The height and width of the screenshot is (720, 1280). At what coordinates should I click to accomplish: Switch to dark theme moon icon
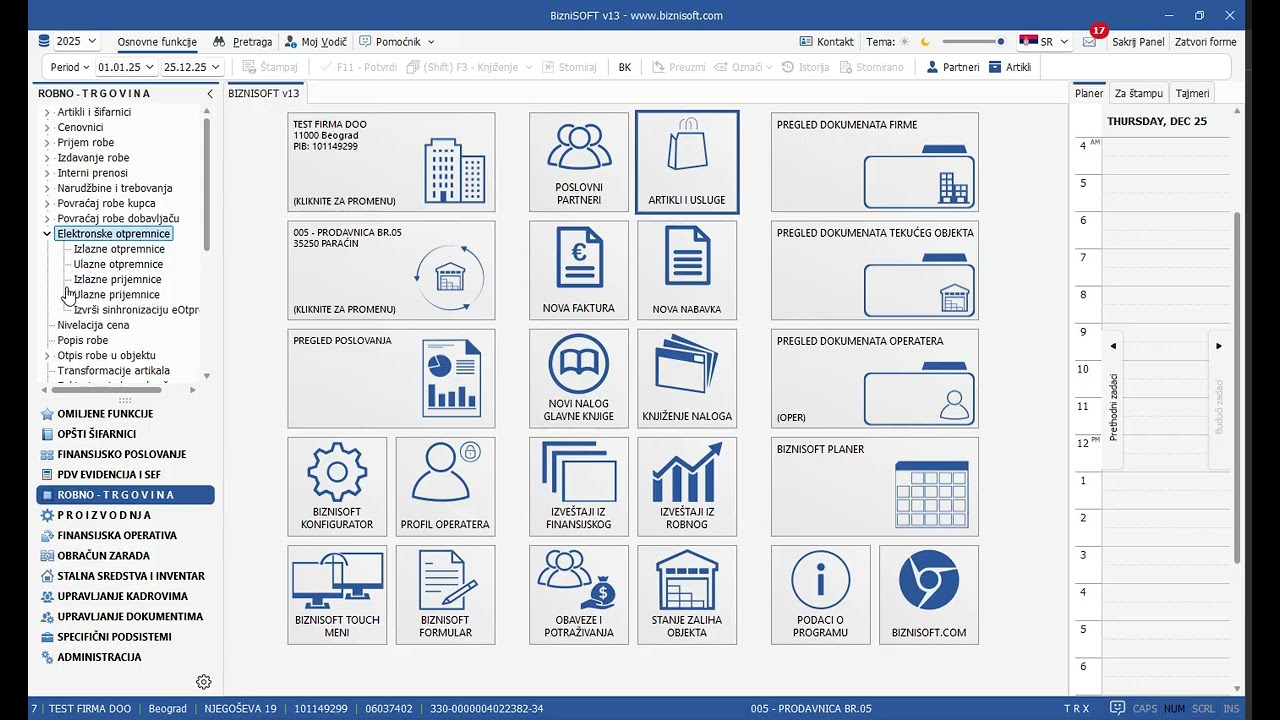(925, 42)
